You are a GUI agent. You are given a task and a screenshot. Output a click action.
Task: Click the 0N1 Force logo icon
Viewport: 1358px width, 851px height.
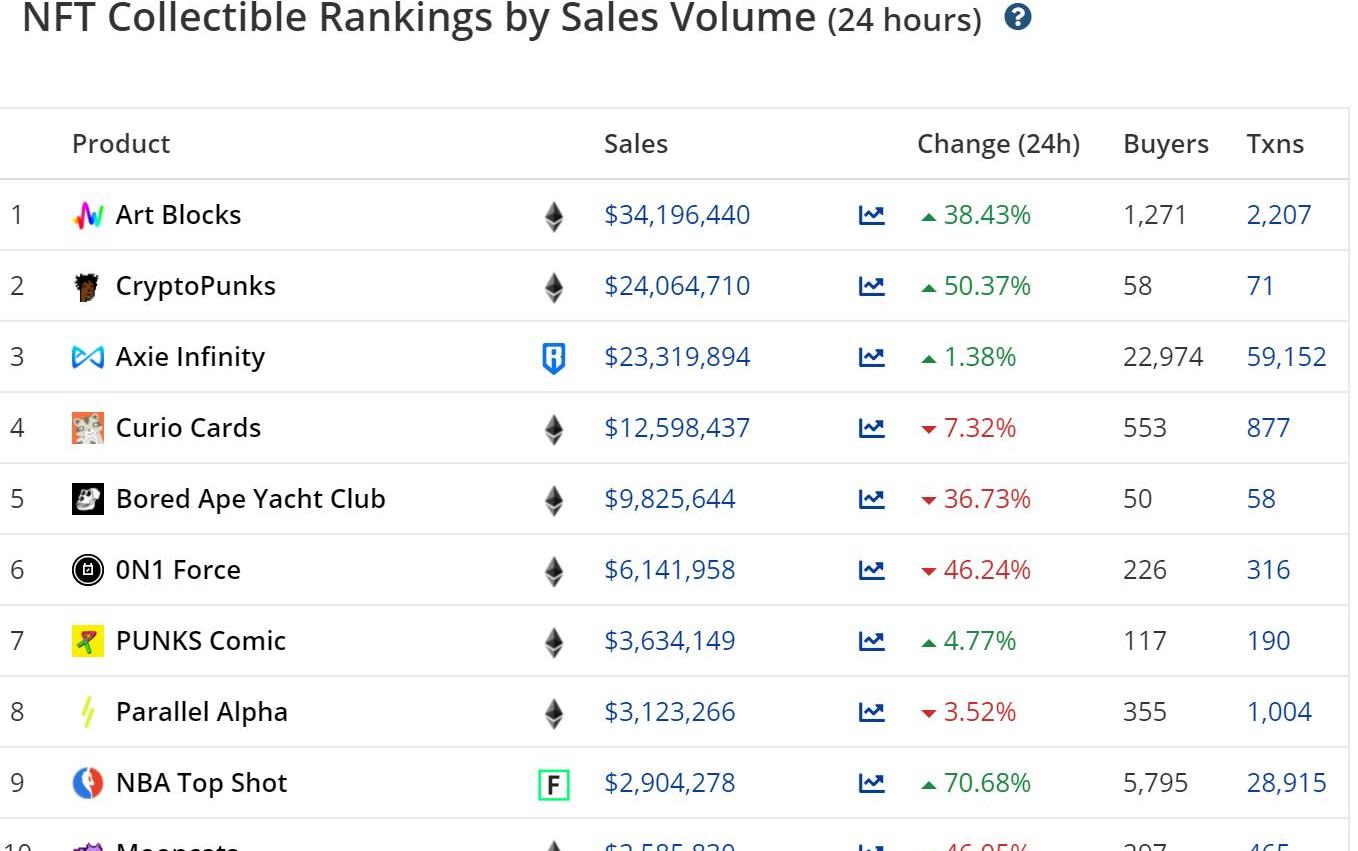click(x=88, y=570)
